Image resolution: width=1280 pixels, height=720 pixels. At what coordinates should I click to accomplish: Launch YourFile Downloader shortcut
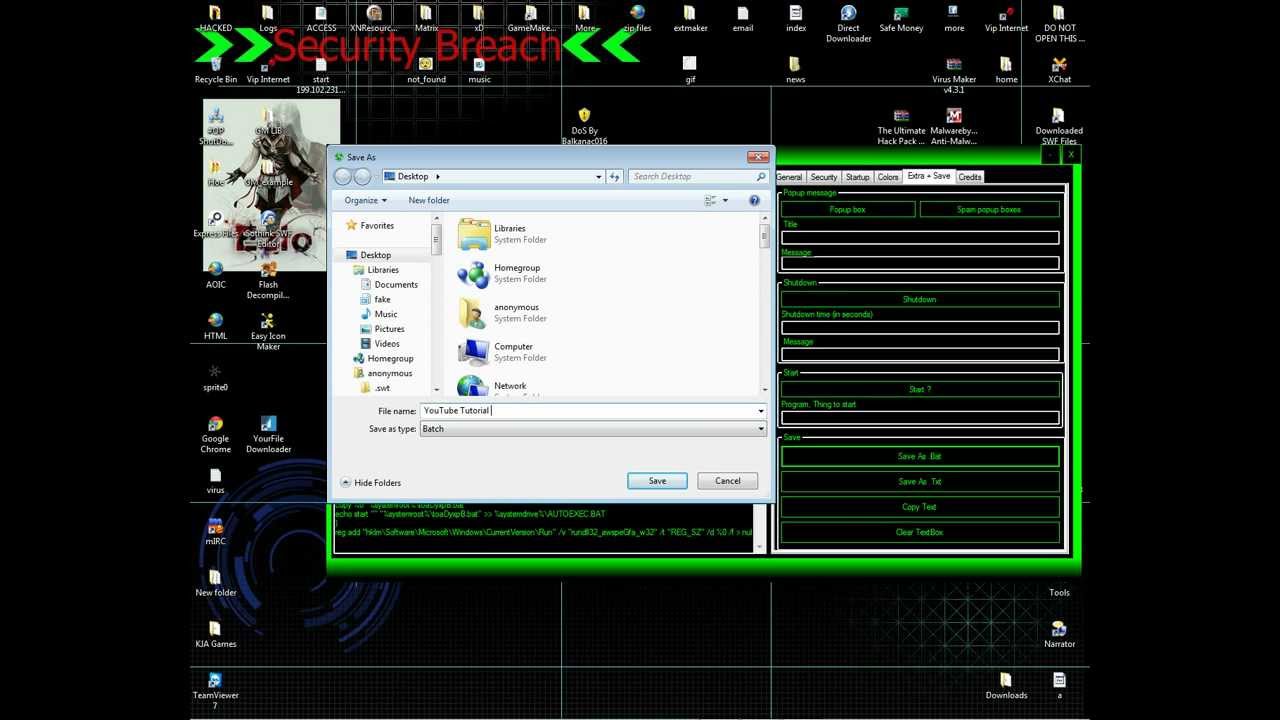click(268, 435)
